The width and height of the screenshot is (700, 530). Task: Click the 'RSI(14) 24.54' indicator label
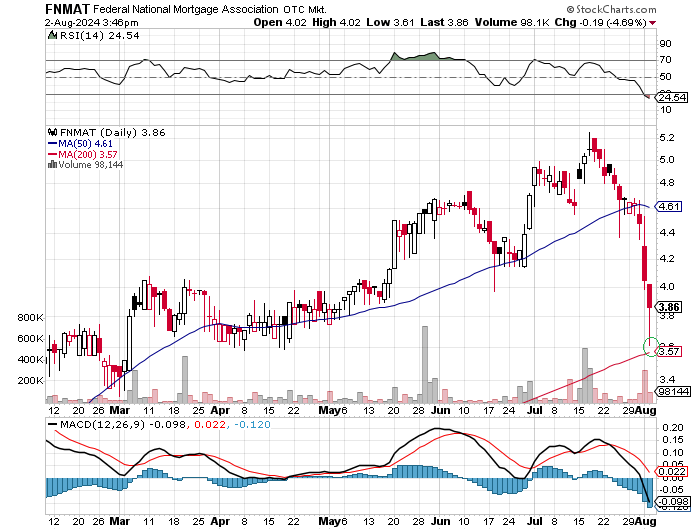click(100, 36)
